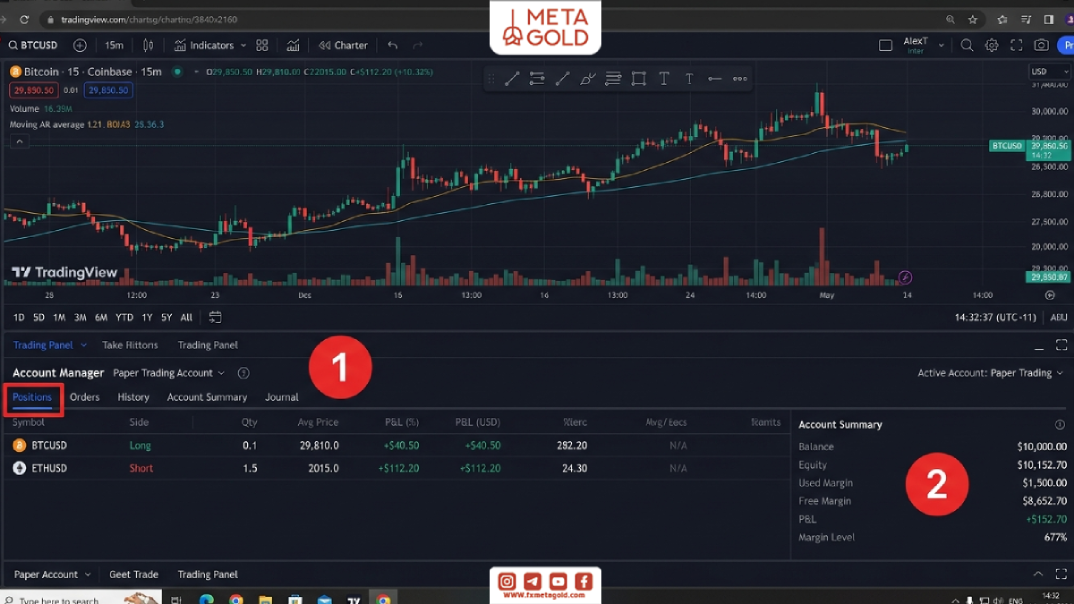Open the layout grid icon
Screen dimensions: 1074x604
[x=262, y=45]
